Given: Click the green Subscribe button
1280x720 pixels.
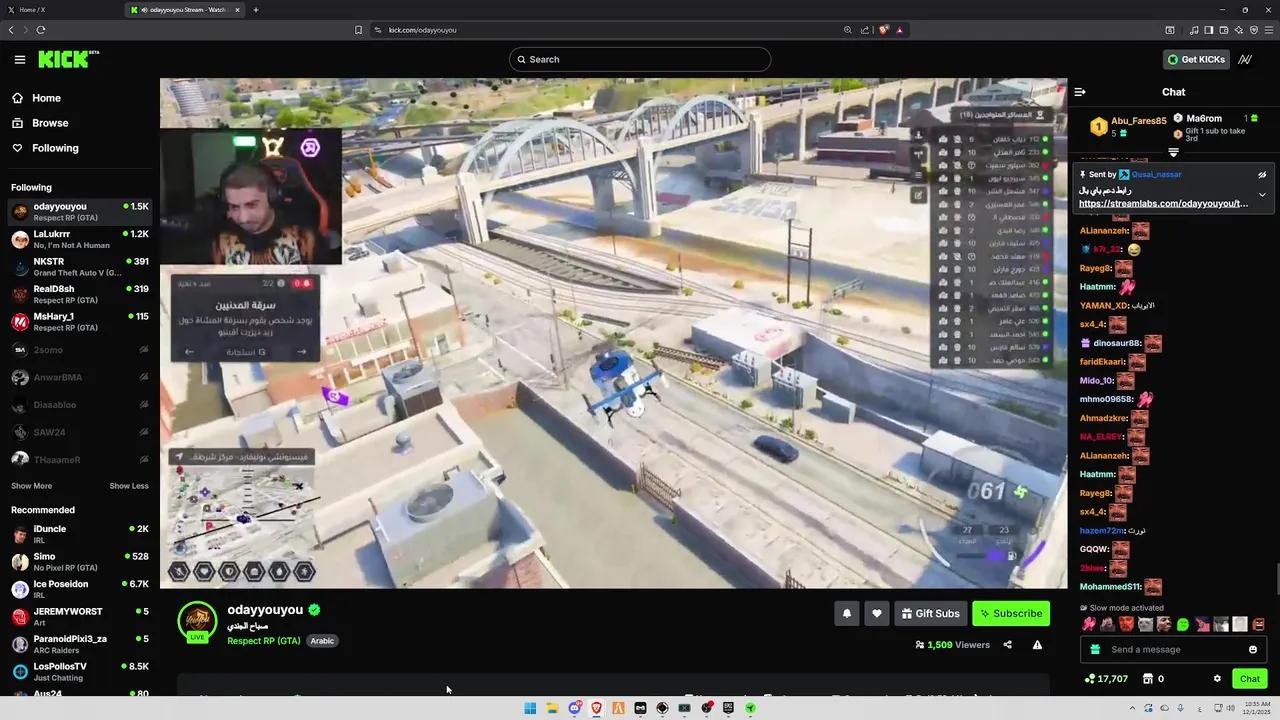Looking at the screenshot, I should (x=1011, y=613).
